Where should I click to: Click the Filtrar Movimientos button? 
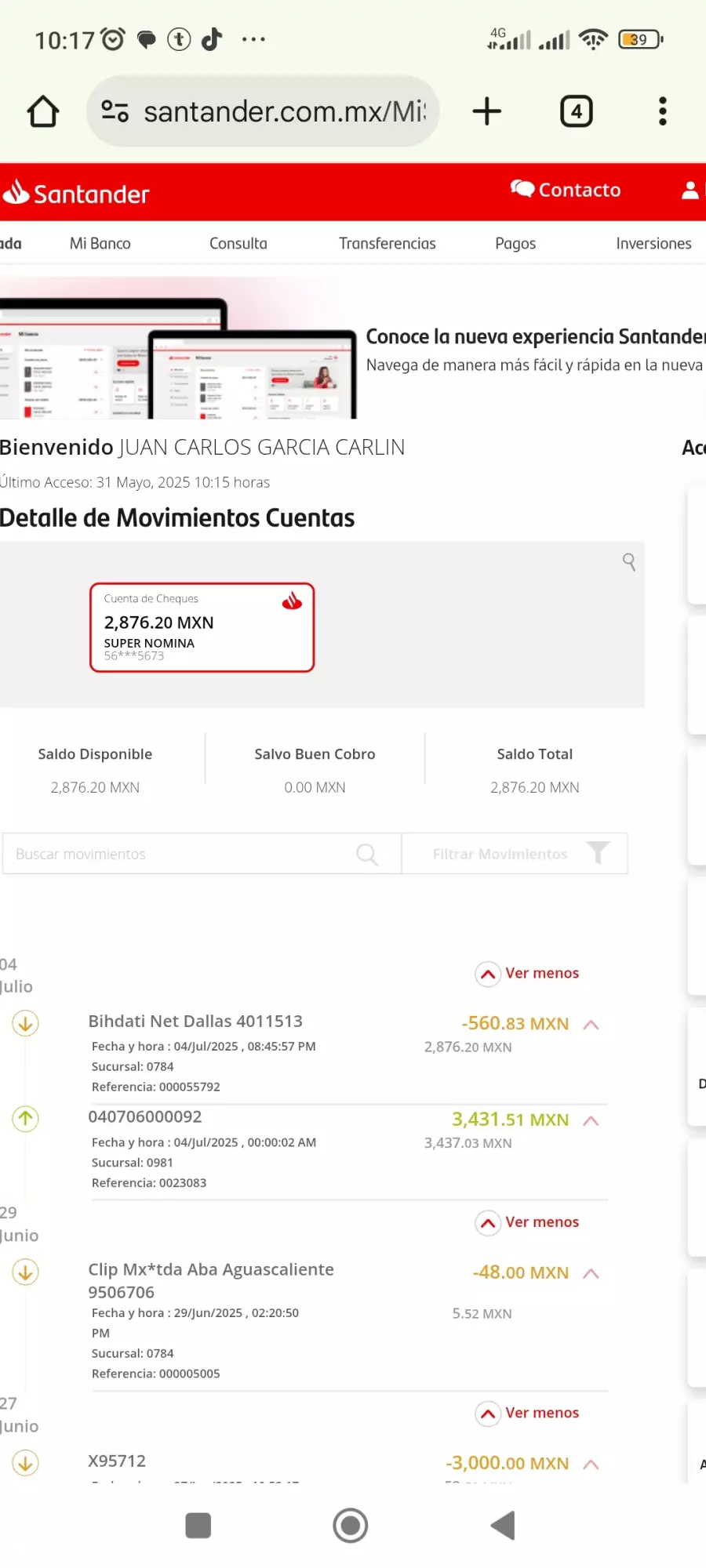[515, 854]
